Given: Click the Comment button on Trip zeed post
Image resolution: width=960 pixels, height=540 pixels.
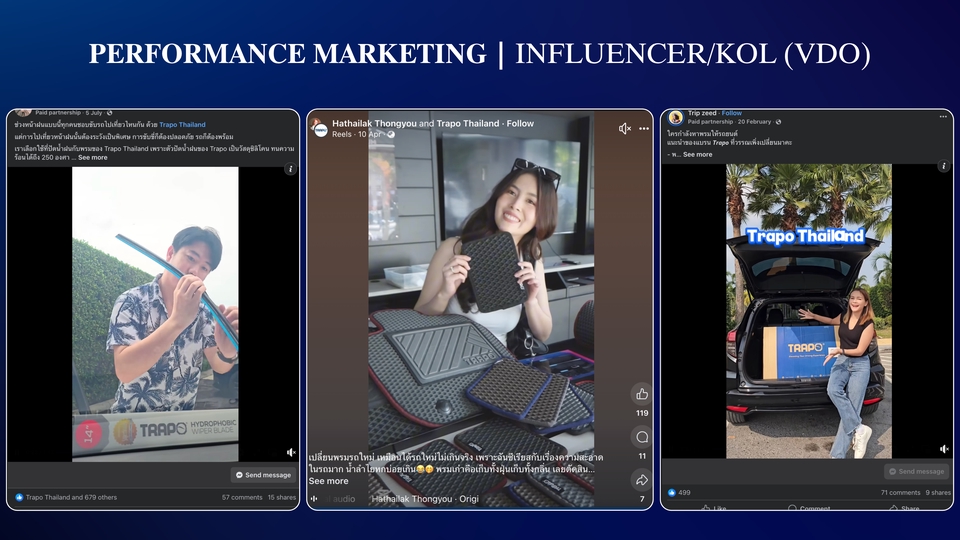Looking at the screenshot, I should tap(809, 508).
